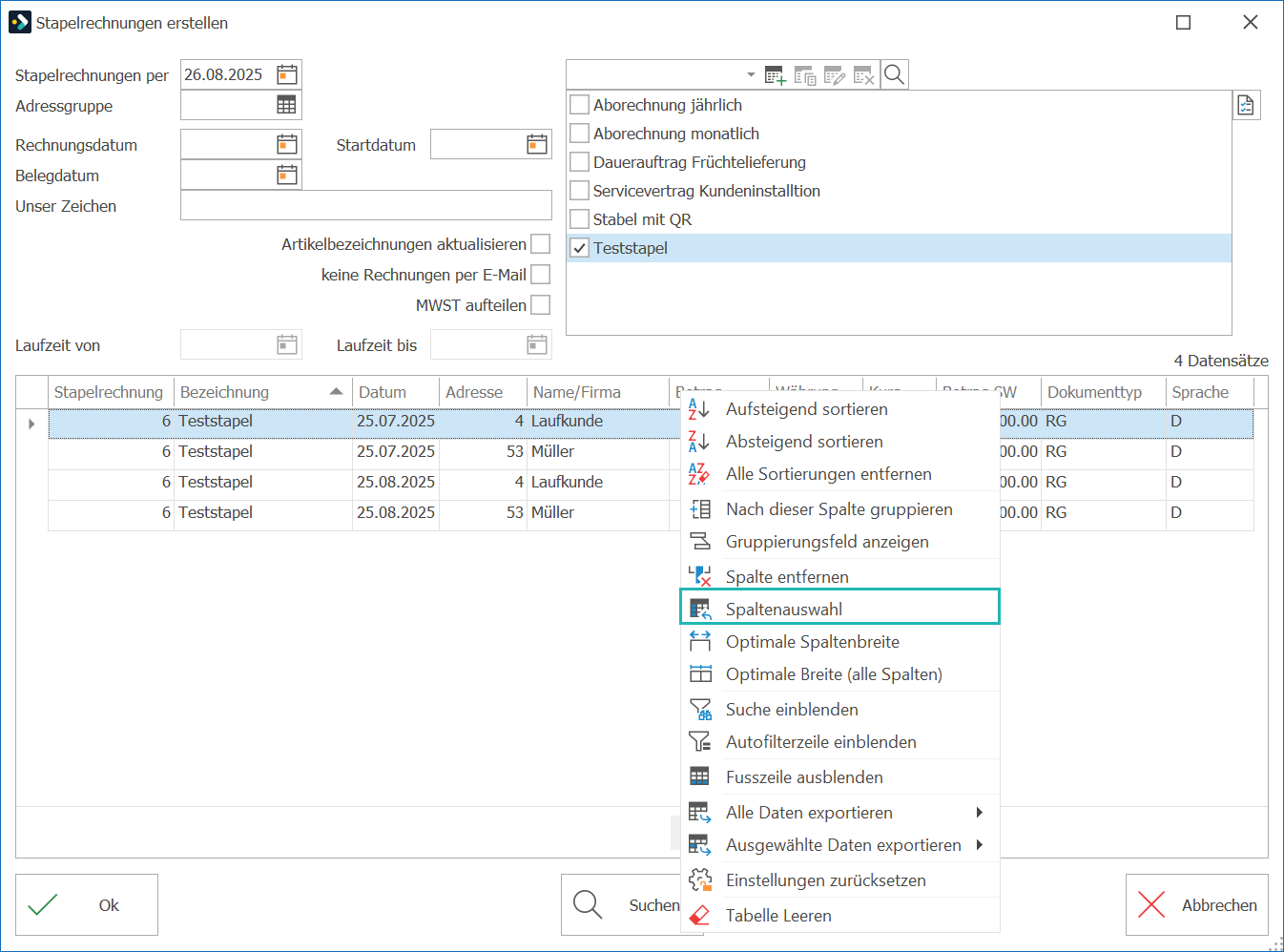Open calendar icon for Laufzeit von
Viewport: 1284px width, 952px height.
click(287, 345)
